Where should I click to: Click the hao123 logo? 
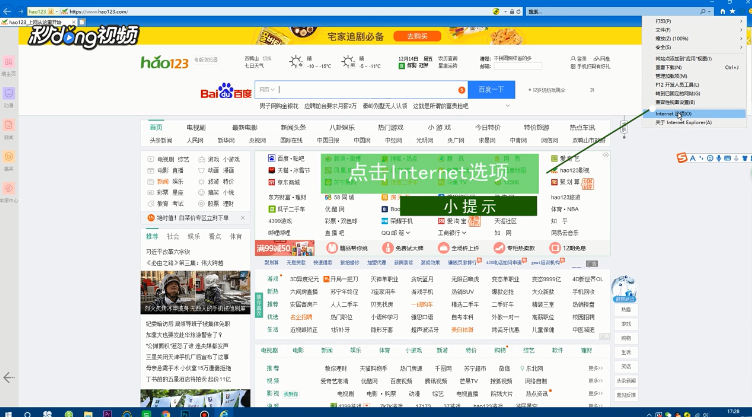[x=164, y=61]
